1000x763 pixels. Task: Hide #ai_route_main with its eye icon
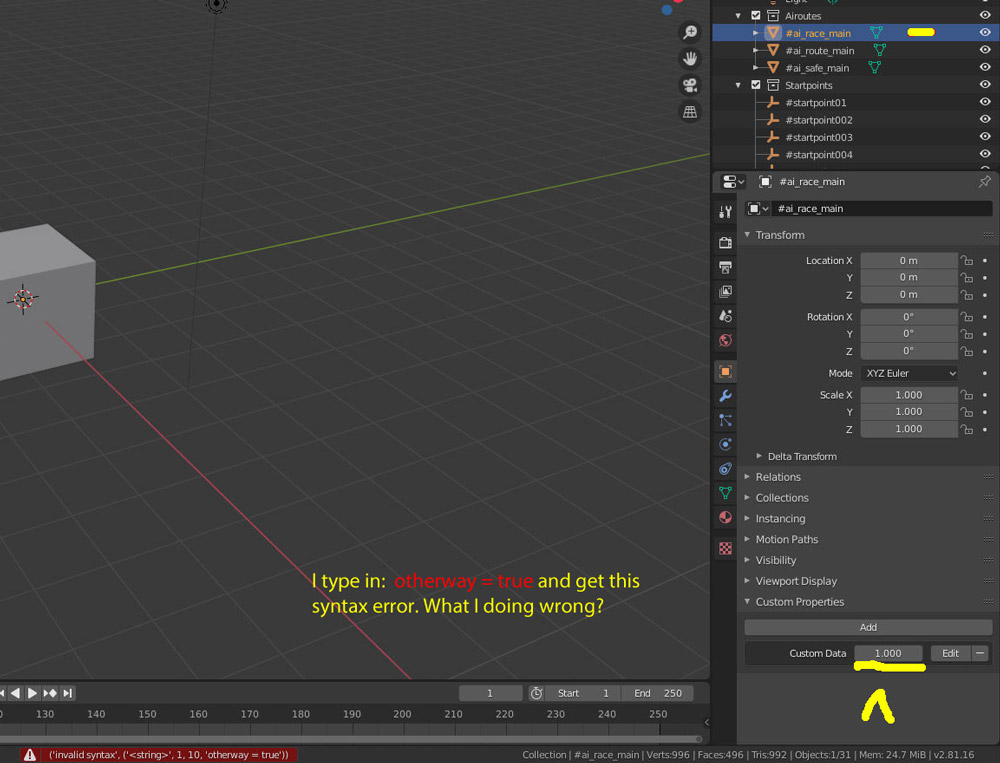985,50
